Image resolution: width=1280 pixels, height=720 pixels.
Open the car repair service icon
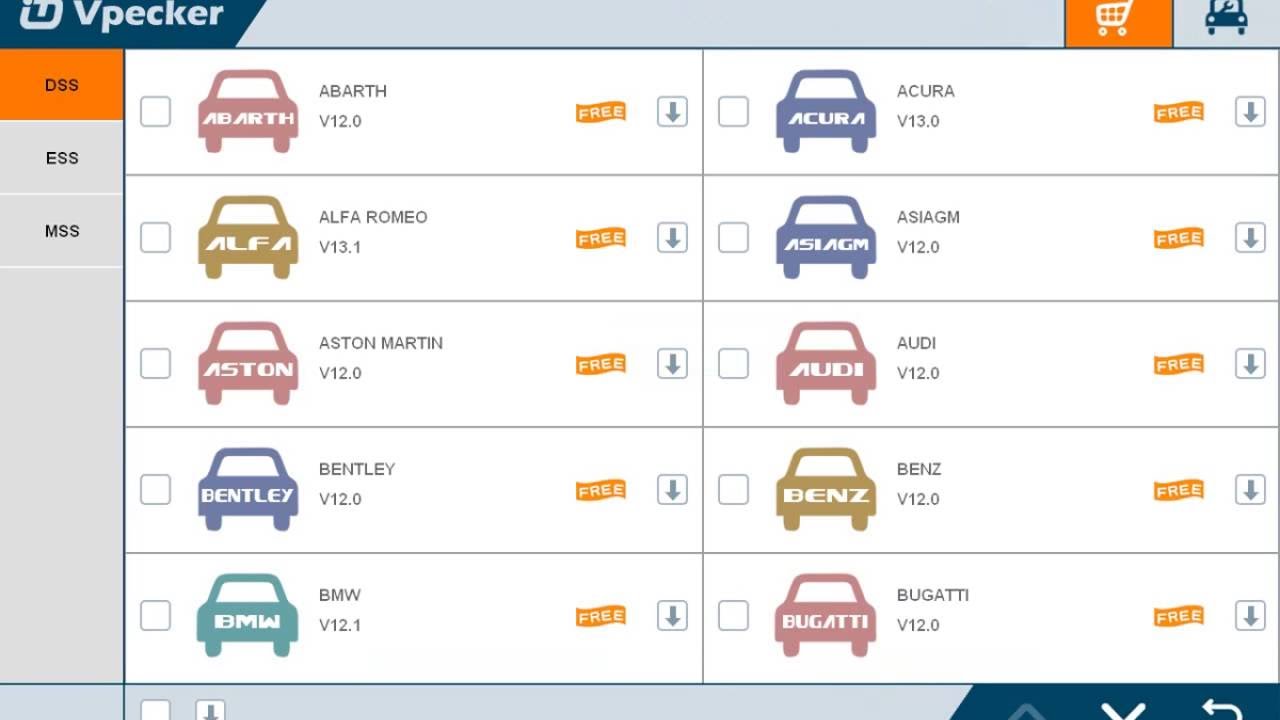point(1226,18)
